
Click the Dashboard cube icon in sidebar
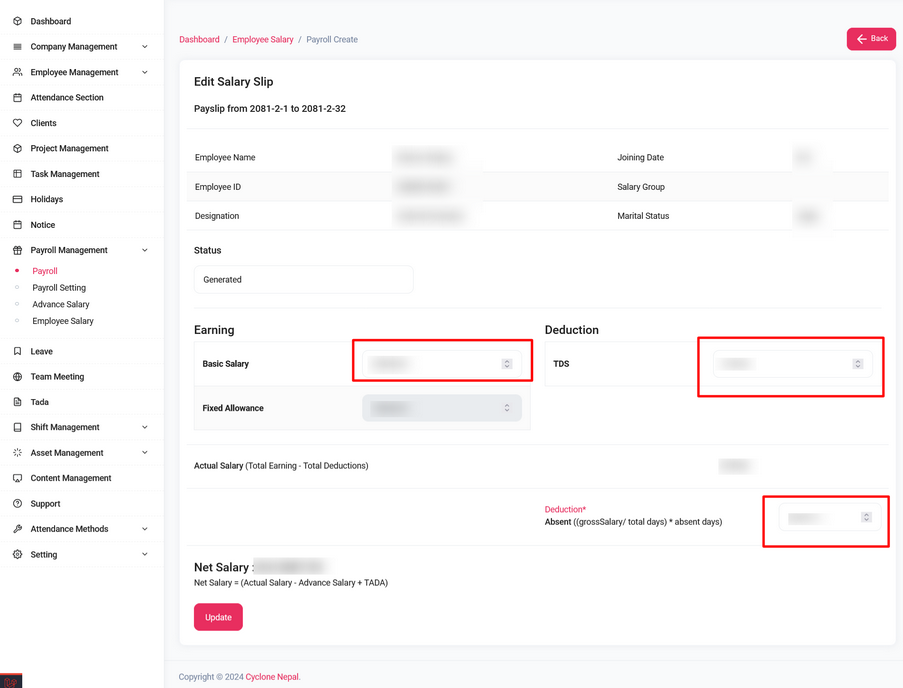click(17, 21)
